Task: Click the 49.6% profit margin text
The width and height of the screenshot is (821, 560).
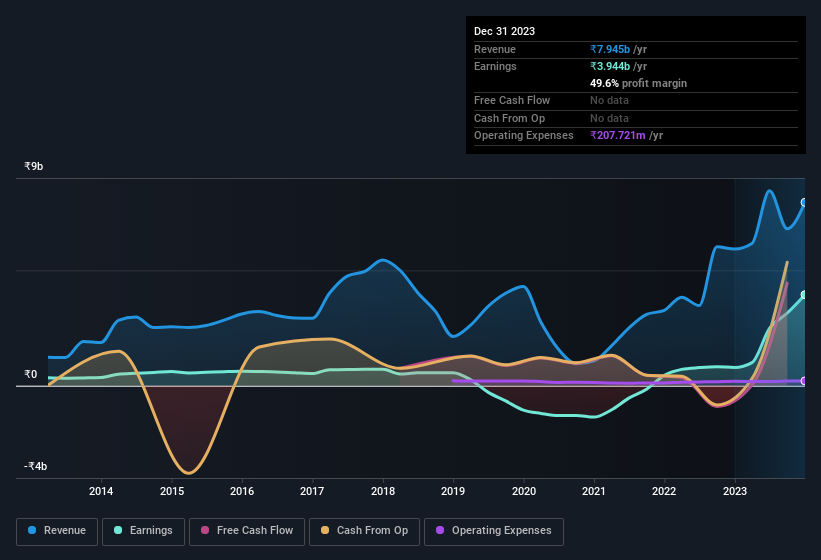Action: [x=638, y=83]
